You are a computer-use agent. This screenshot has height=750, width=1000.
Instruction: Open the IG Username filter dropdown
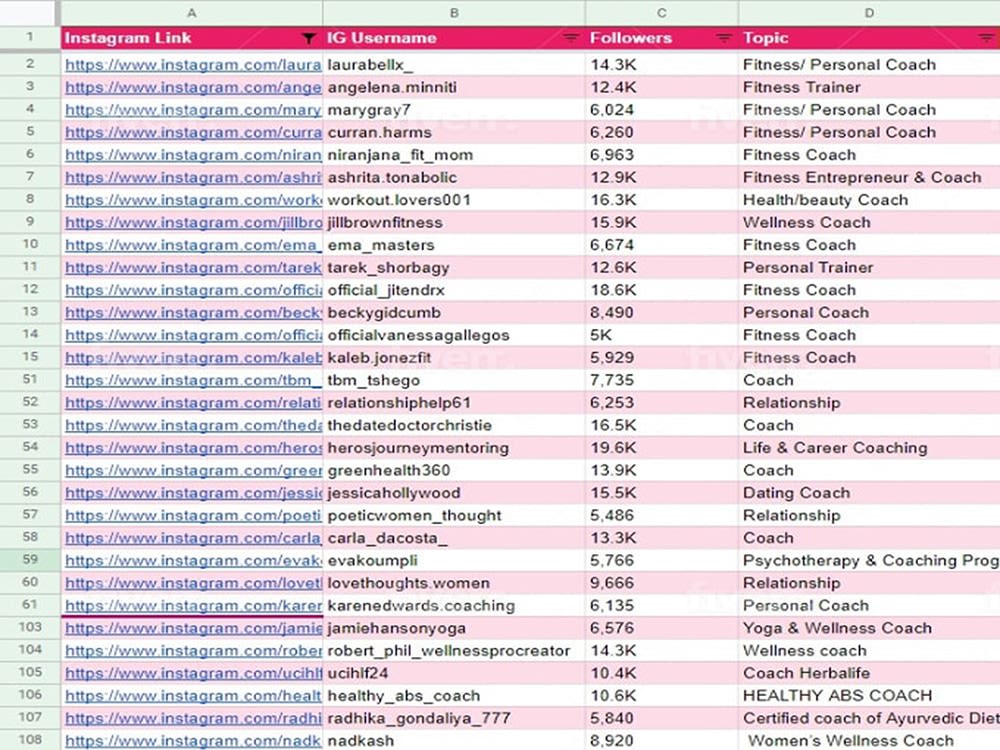[571, 38]
